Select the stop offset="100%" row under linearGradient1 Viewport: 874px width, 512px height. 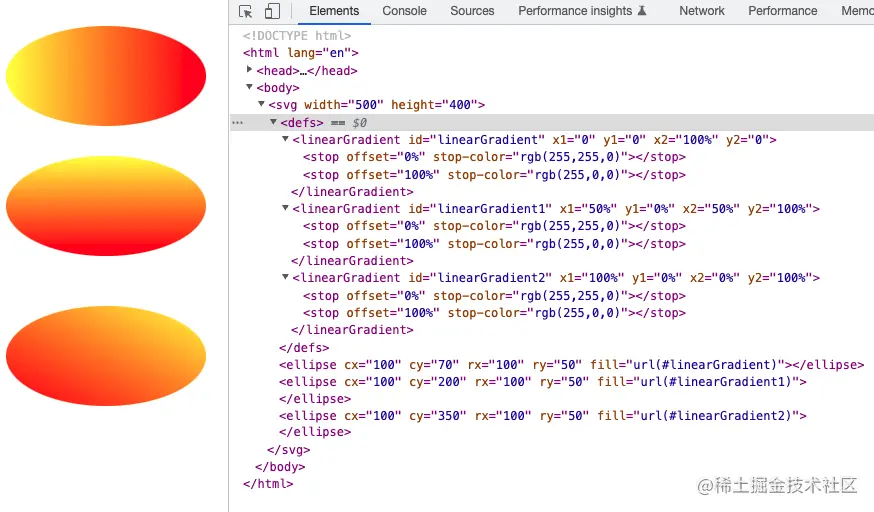coord(494,244)
